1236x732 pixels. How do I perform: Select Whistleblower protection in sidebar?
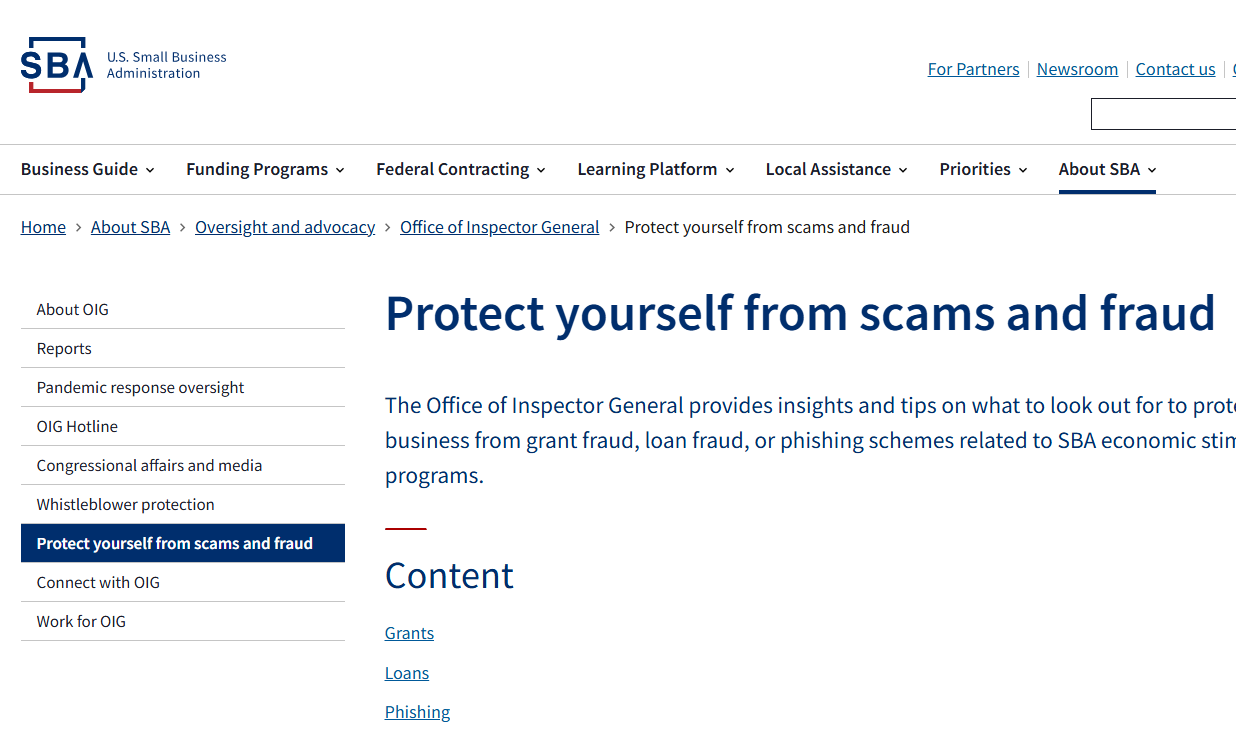[183, 504]
